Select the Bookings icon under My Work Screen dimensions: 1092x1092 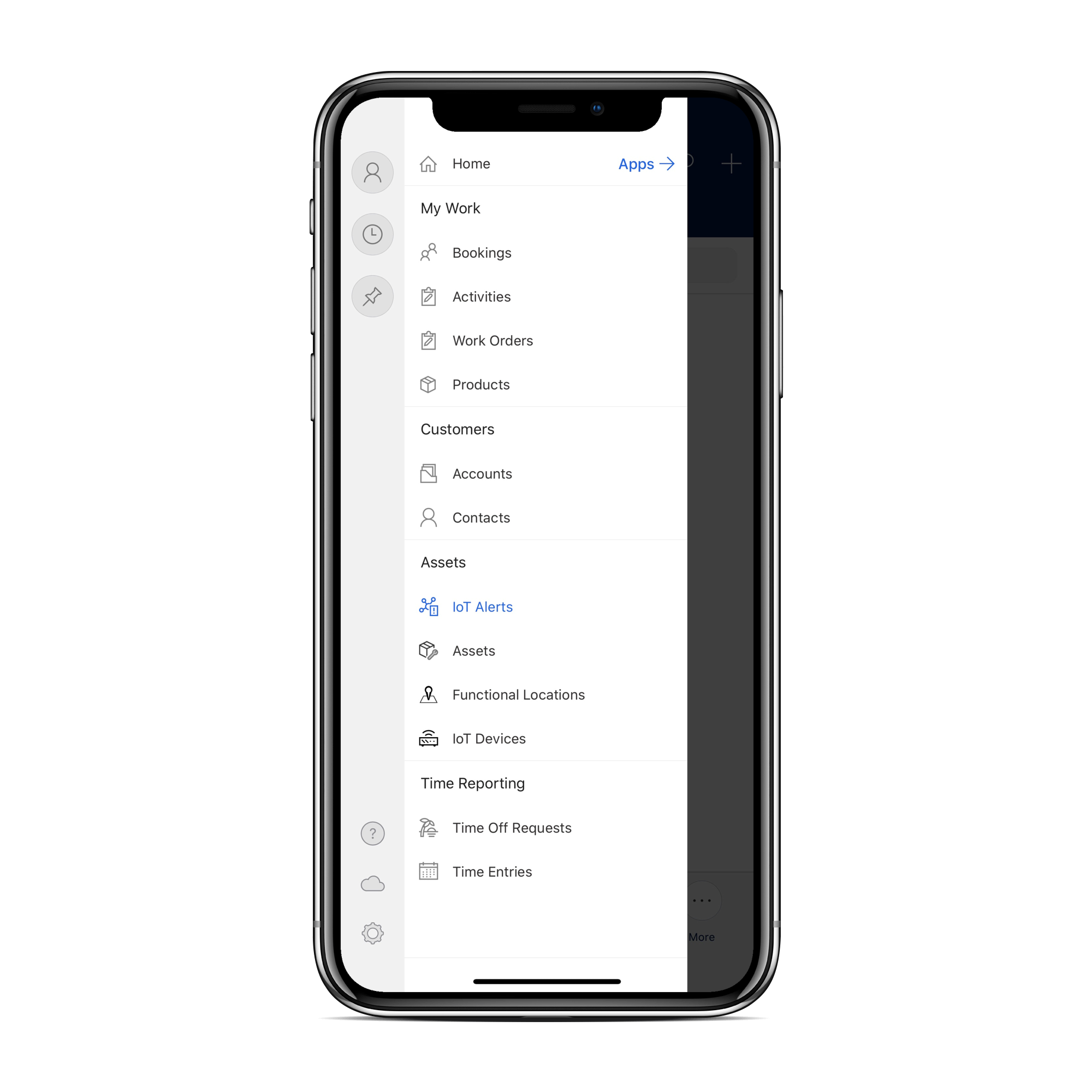tap(428, 252)
